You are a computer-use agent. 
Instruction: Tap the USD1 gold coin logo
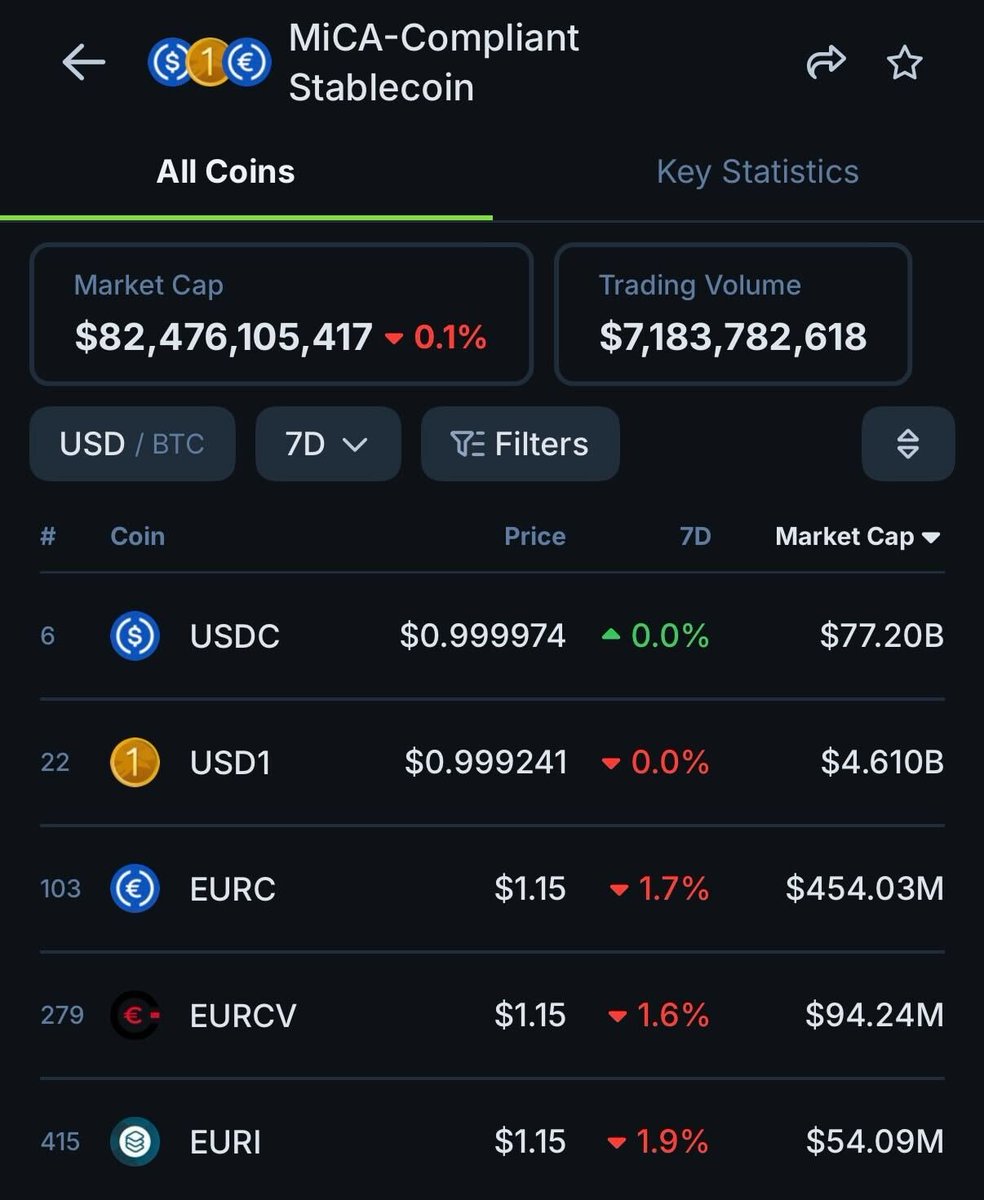(x=135, y=763)
